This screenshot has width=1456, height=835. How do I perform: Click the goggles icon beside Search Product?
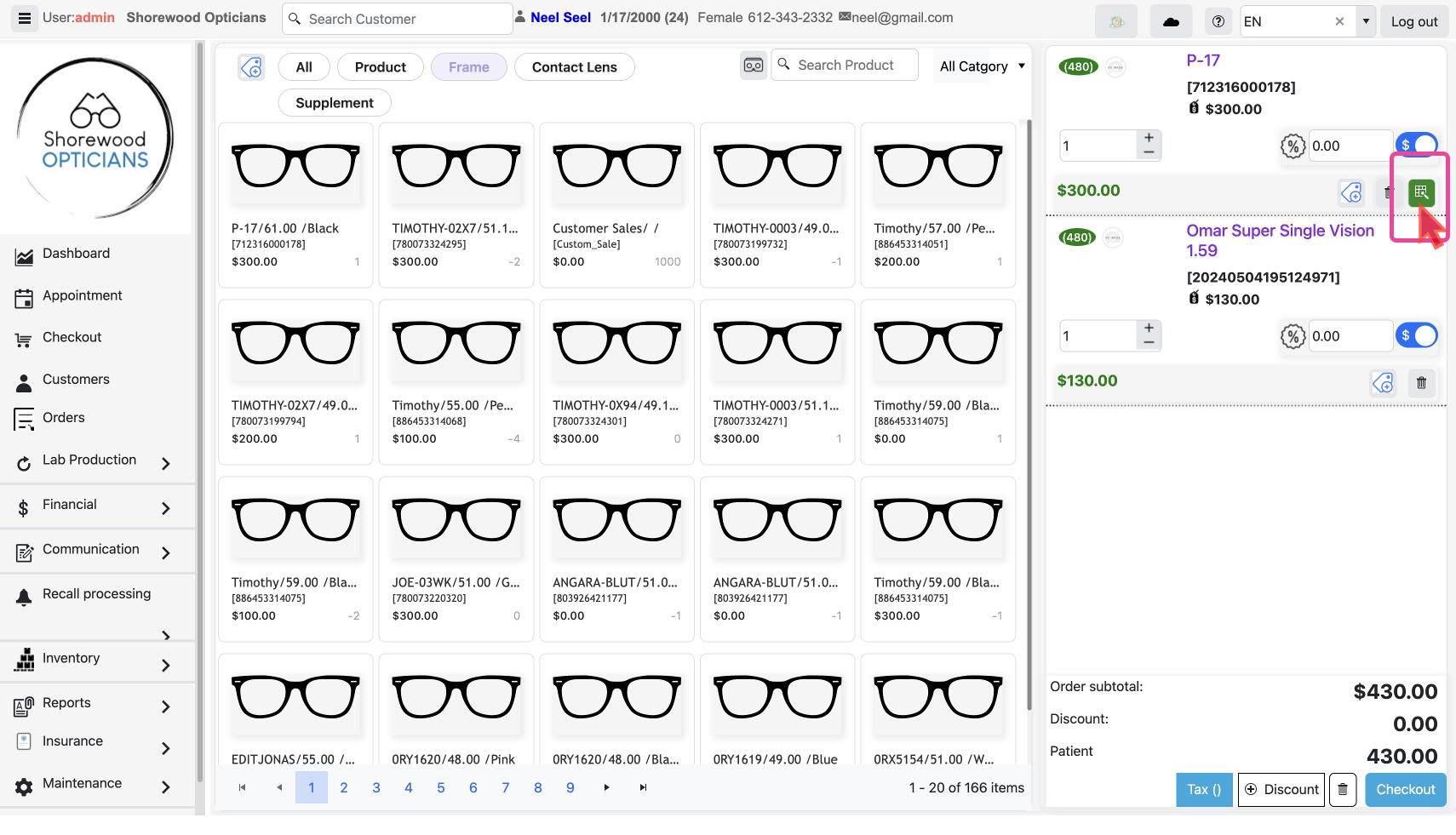click(x=753, y=66)
